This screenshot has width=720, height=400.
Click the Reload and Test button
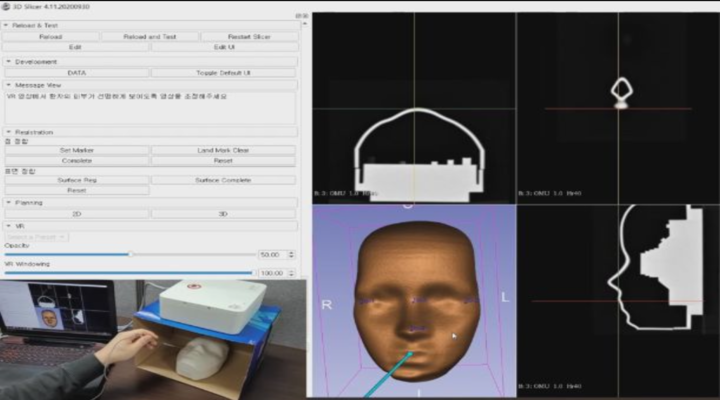point(150,36)
